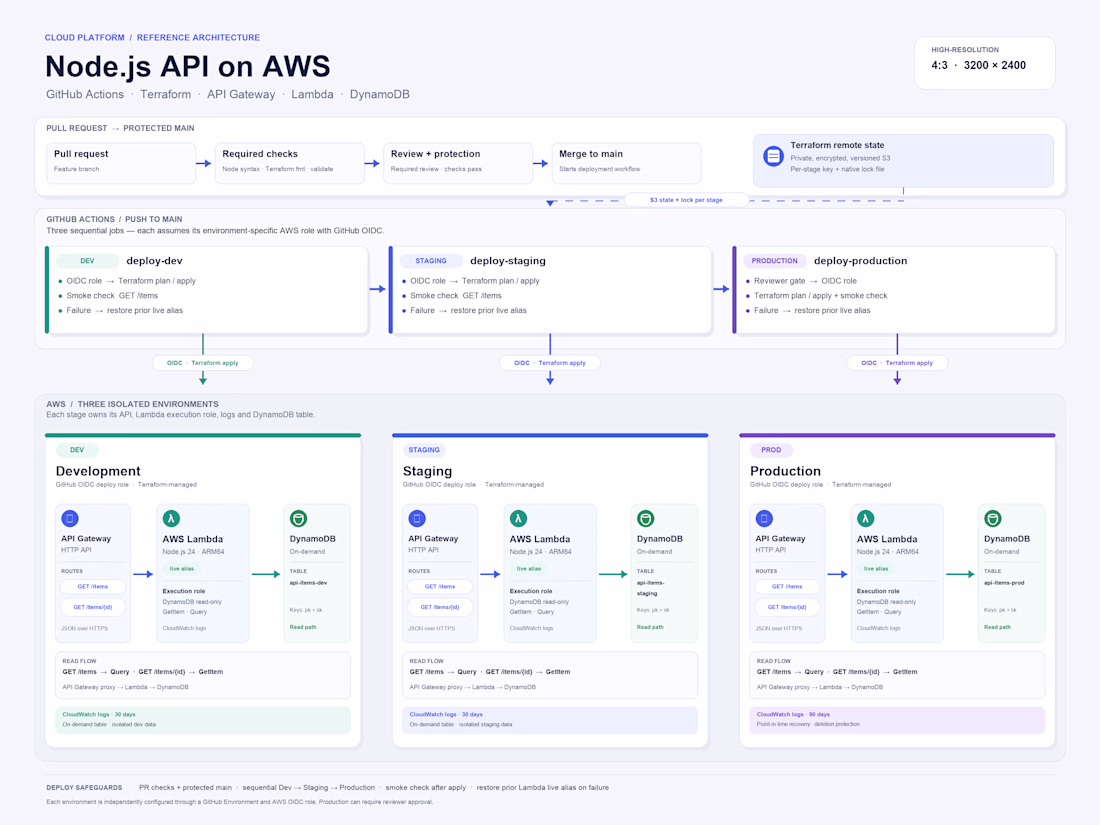Open the REFERENCE ARCHITECTURE breadcrumb
This screenshot has height=825, width=1100.
pyautogui.click(x=199, y=38)
